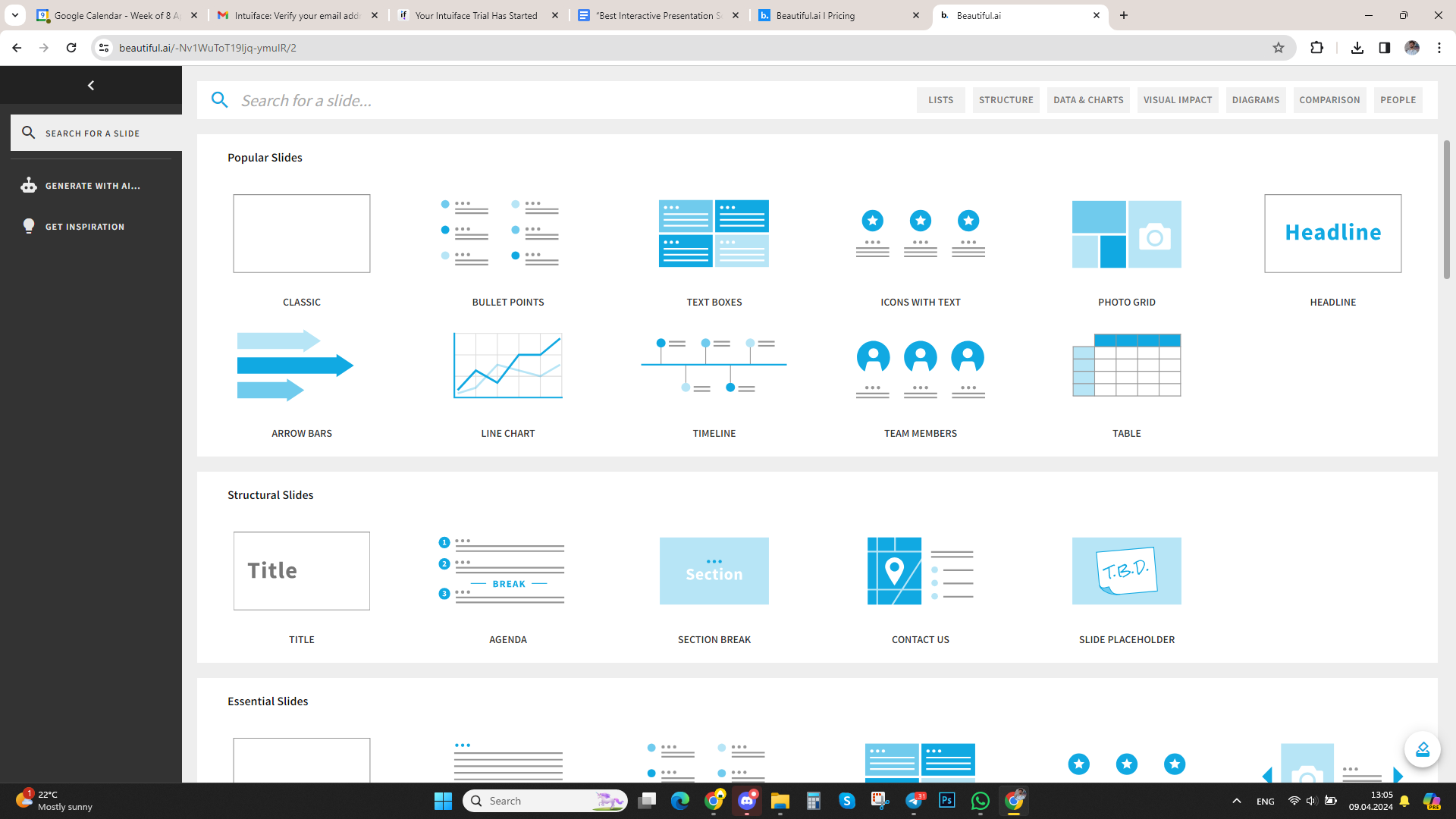Filter slides by Comparison category
This screenshot has width=1456, height=819.
click(x=1329, y=100)
